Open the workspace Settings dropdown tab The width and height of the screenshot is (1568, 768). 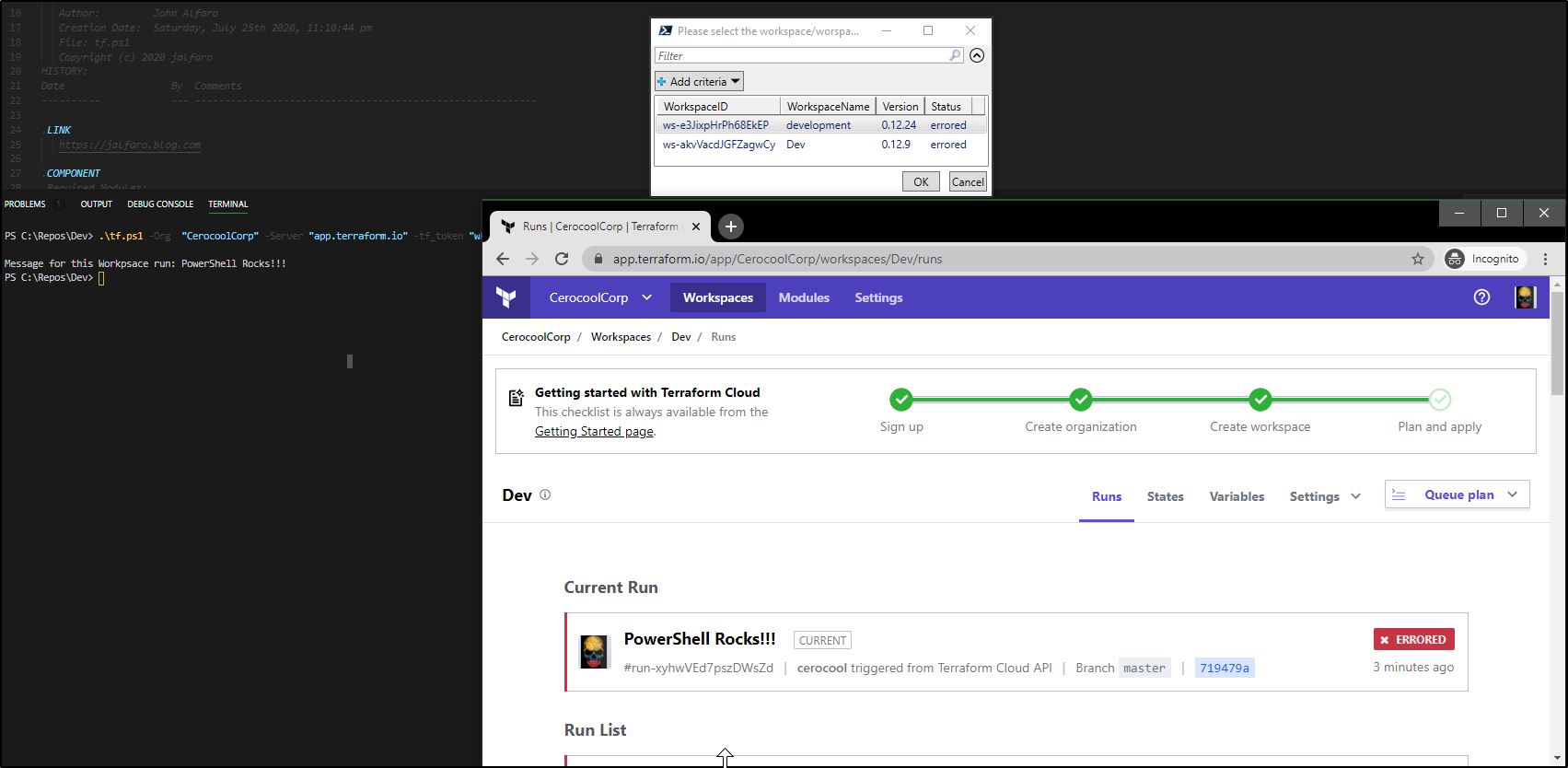coord(1324,496)
